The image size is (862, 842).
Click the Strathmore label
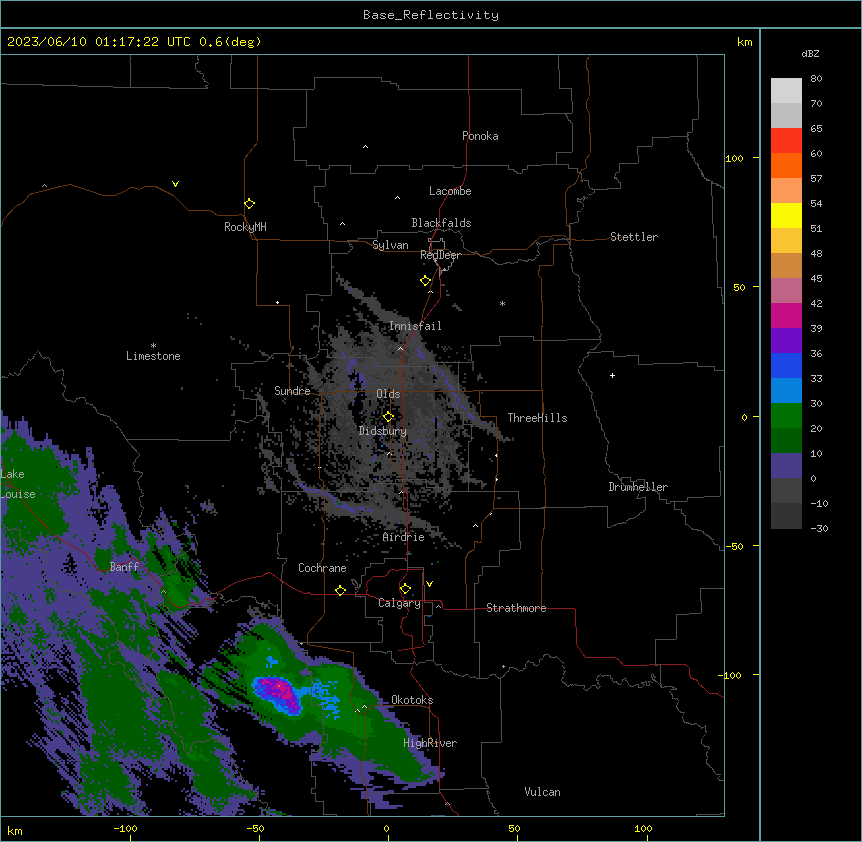(516, 608)
